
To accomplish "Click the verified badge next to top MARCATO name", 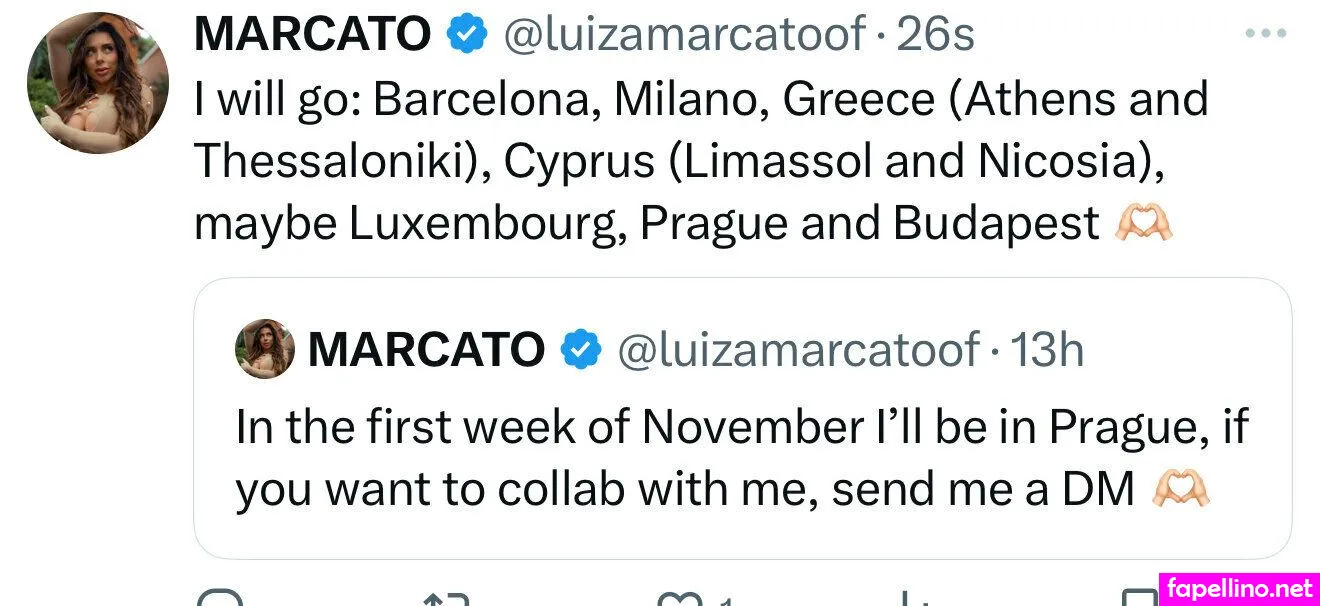I will coord(465,35).
